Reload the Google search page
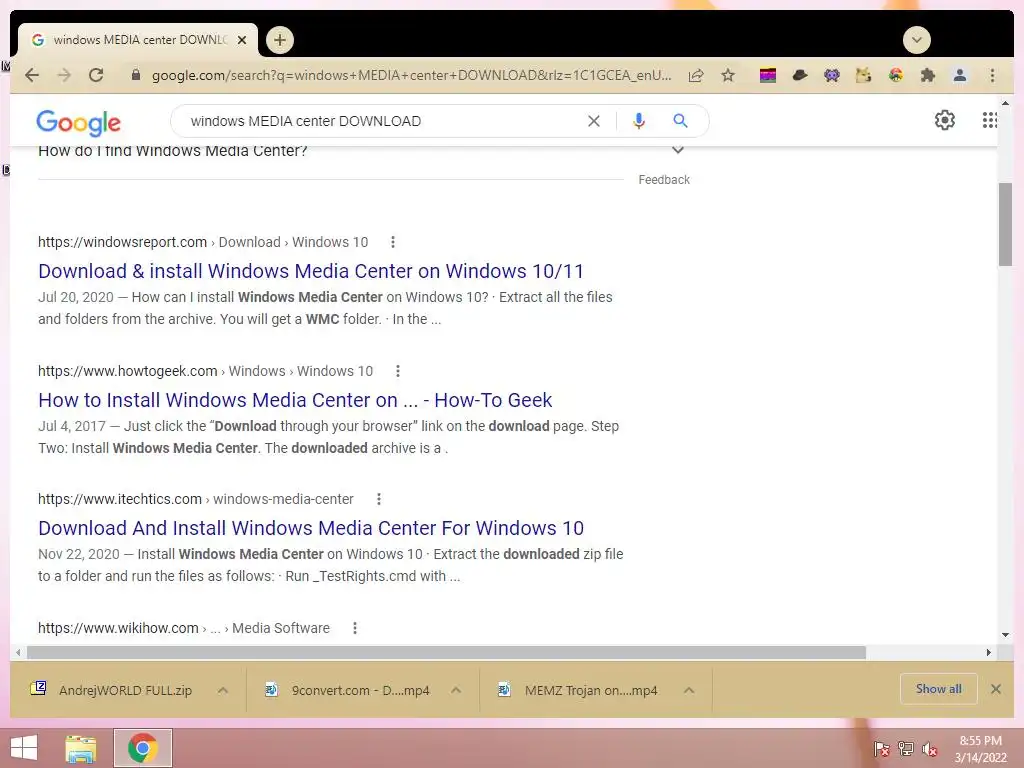Image resolution: width=1024 pixels, height=768 pixels. [x=96, y=75]
